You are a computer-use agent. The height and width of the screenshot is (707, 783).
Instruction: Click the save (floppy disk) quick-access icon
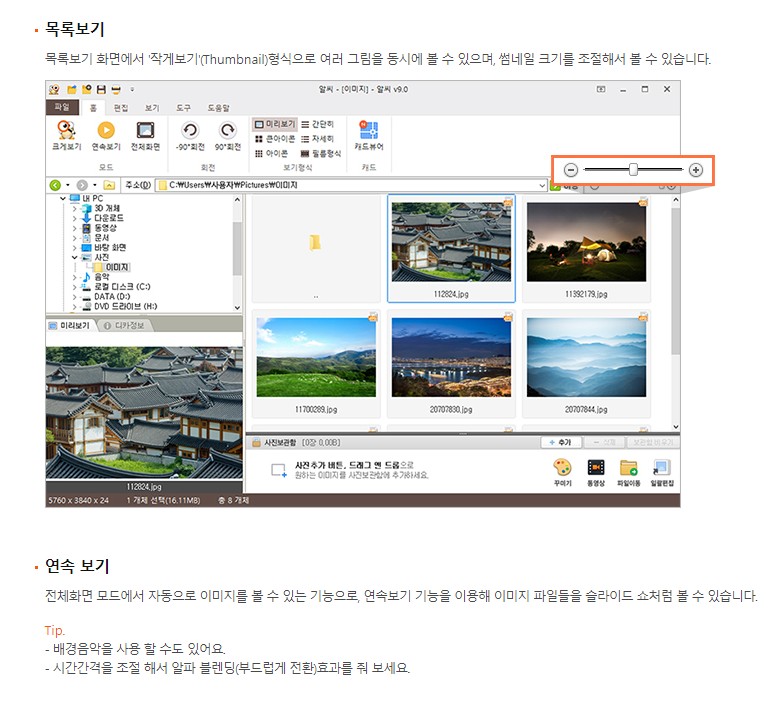[101, 90]
